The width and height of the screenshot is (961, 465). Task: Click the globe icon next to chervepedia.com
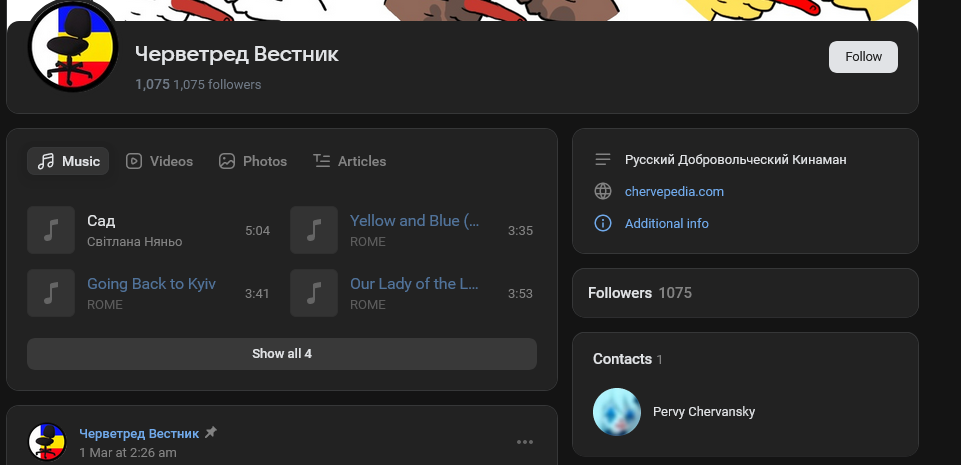point(602,191)
